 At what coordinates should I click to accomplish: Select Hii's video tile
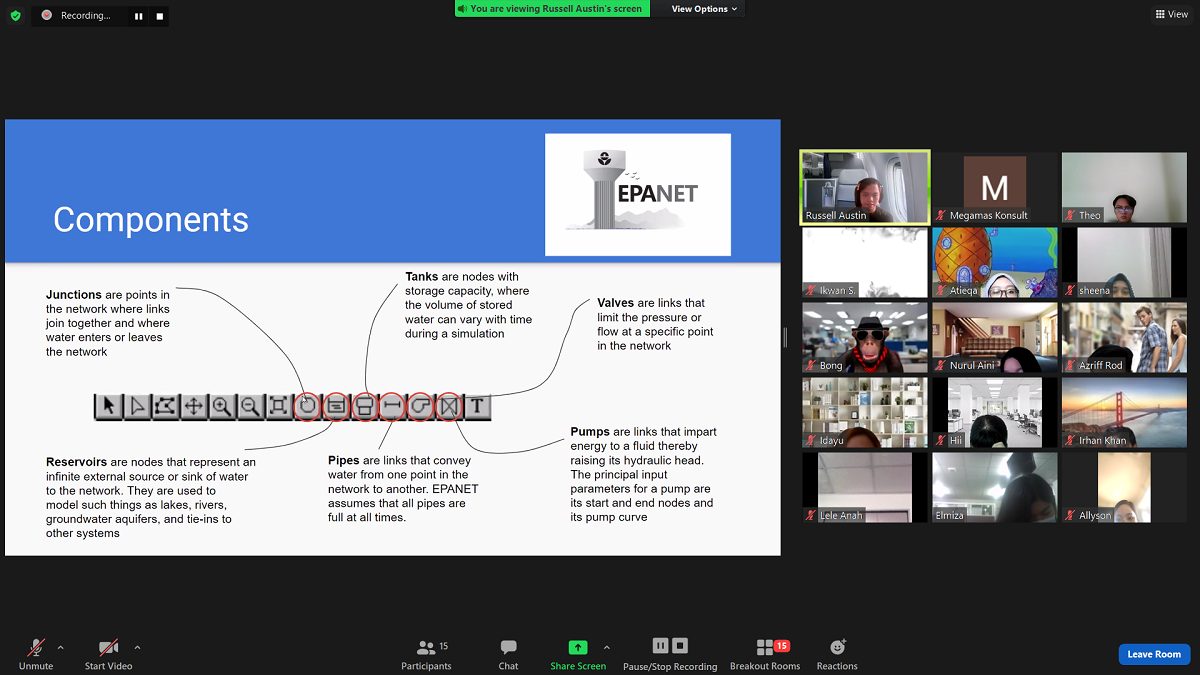(995, 412)
